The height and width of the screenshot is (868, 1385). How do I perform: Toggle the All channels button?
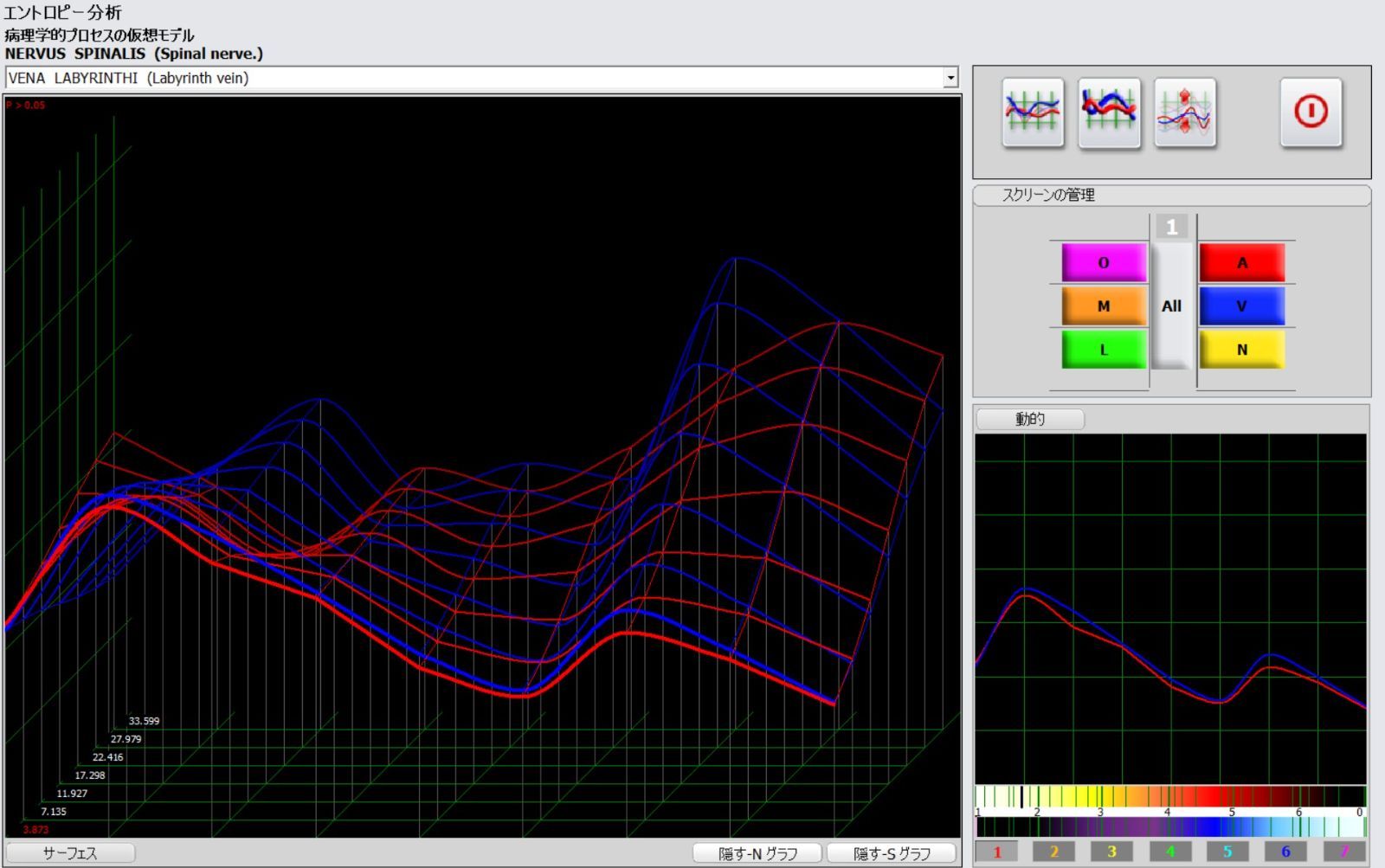(x=1171, y=306)
